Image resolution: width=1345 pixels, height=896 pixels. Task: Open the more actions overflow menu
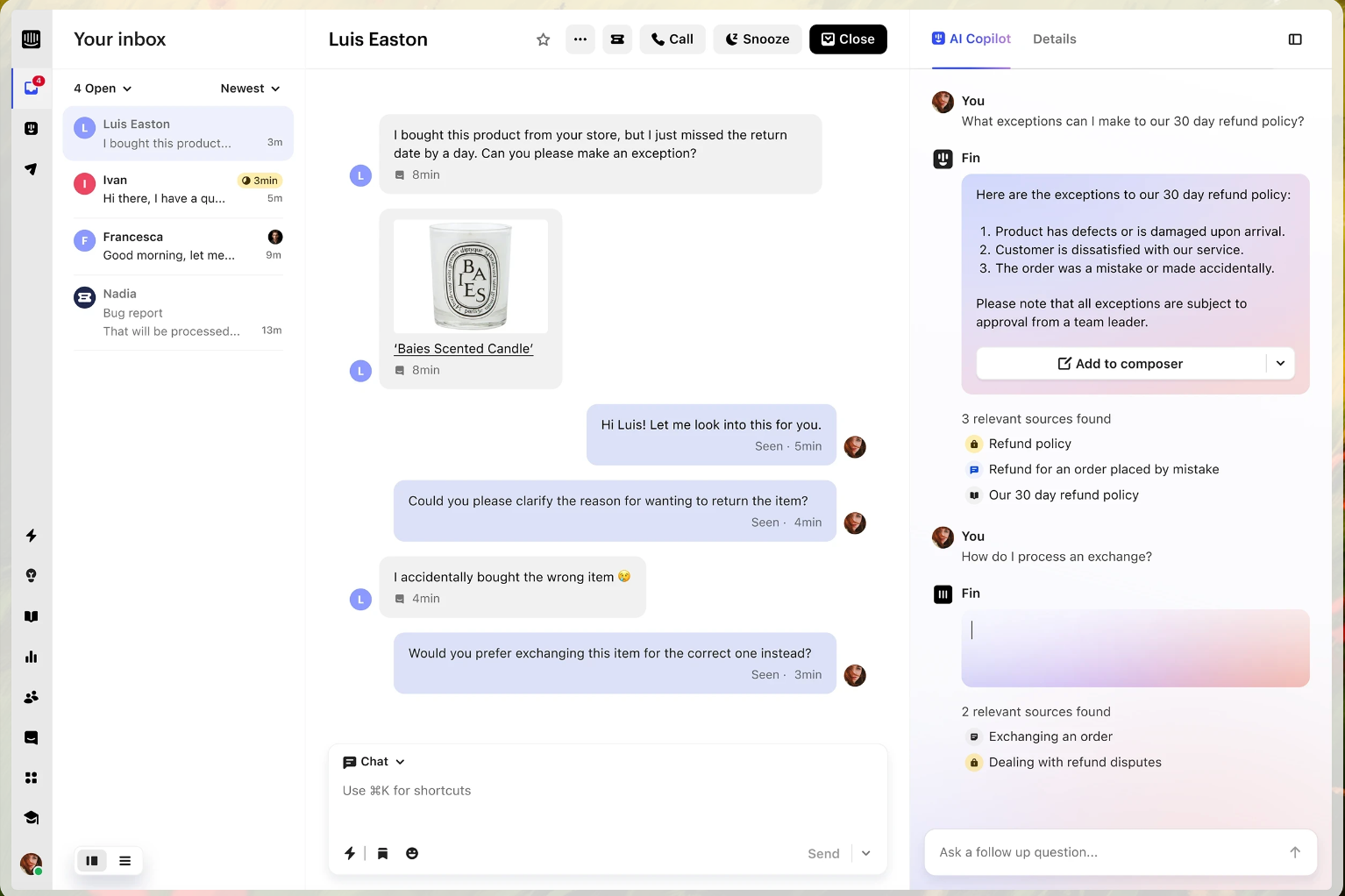(x=580, y=39)
